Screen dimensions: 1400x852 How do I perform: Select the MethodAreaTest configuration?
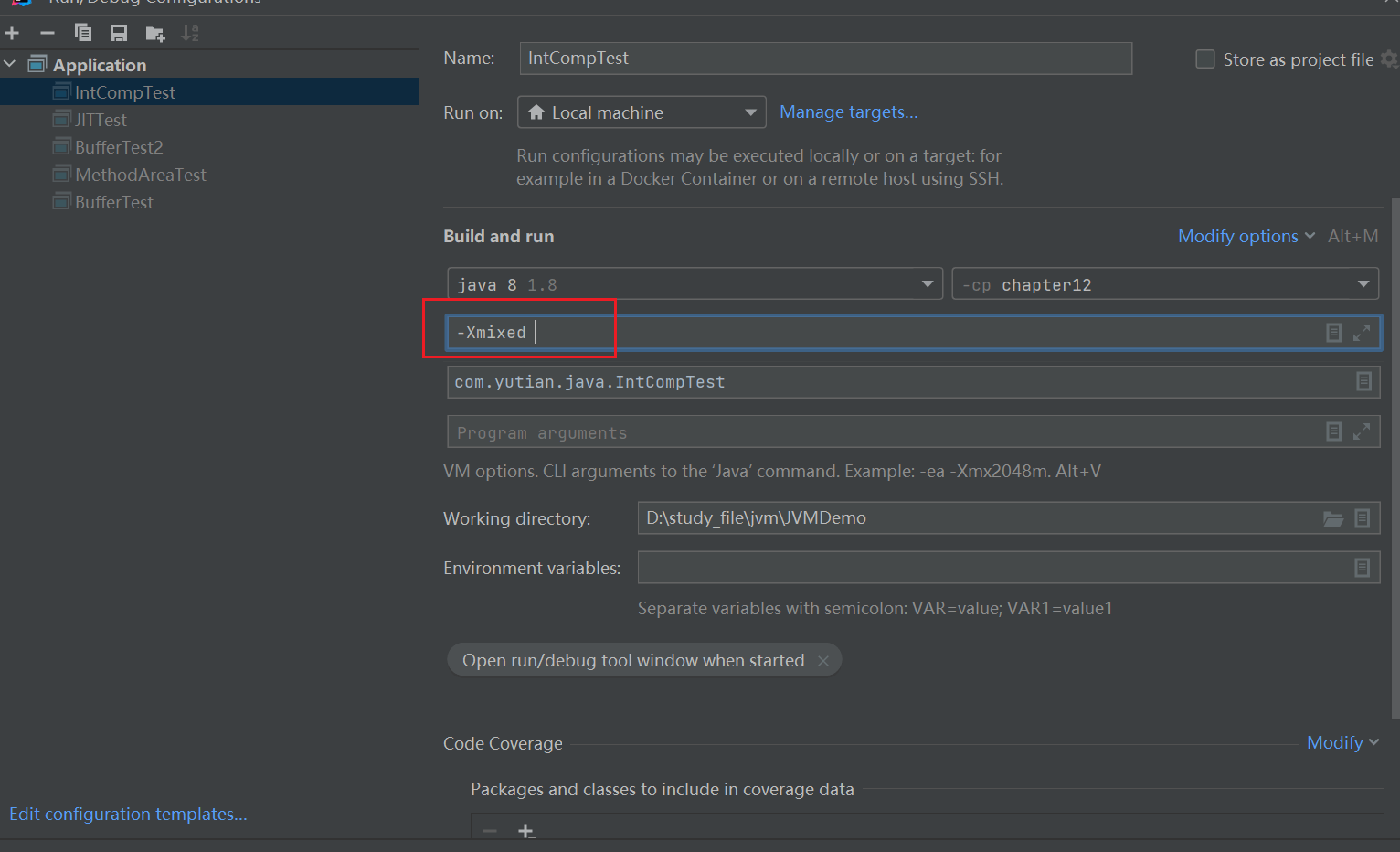click(x=140, y=175)
